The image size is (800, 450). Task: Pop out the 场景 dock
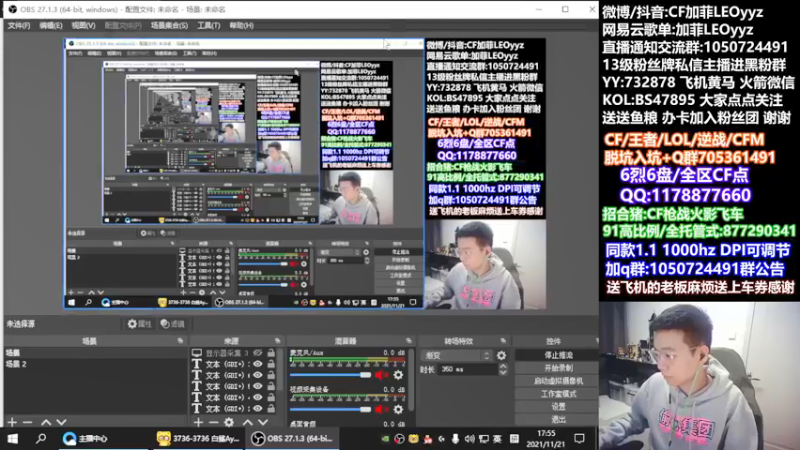coord(180,341)
